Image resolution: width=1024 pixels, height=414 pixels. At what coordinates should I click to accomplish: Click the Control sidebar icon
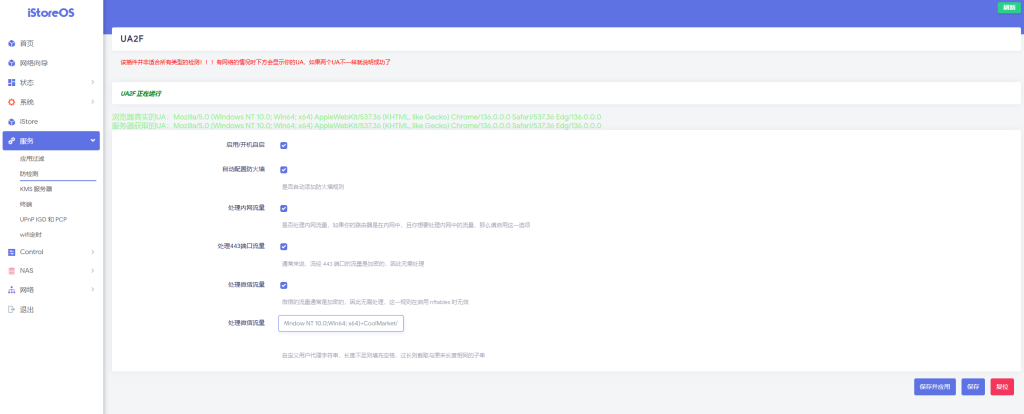(x=12, y=251)
